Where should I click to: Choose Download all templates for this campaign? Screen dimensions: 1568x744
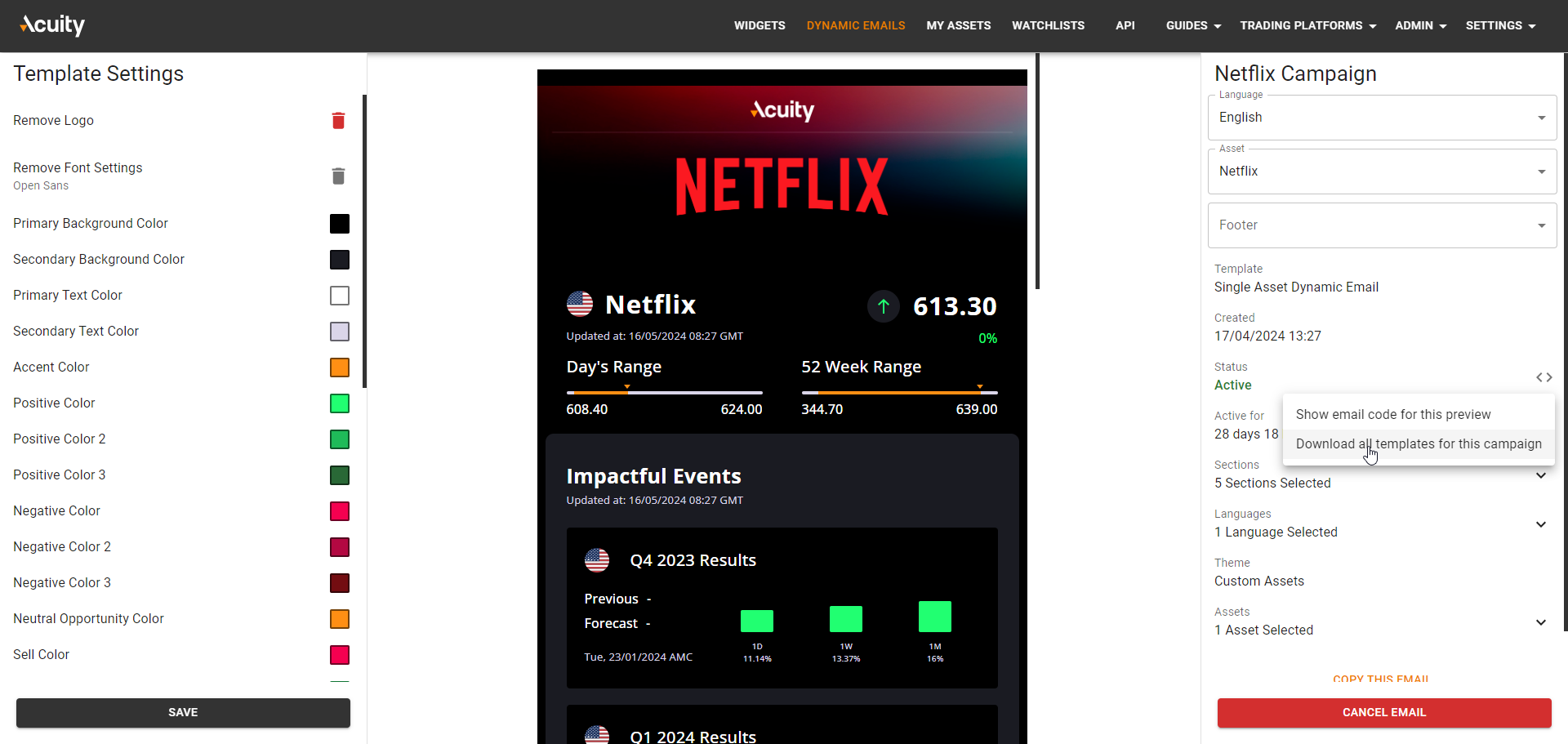click(x=1419, y=444)
